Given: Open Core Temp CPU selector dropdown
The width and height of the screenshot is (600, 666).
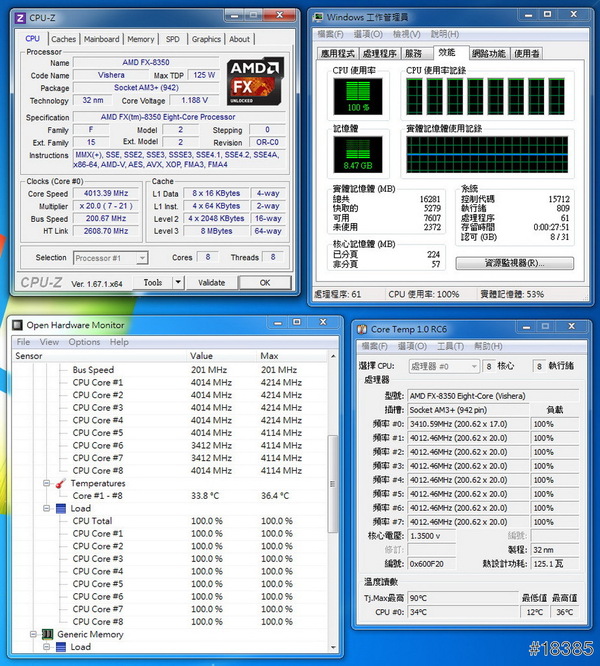Looking at the screenshot, I should (472, 367).
